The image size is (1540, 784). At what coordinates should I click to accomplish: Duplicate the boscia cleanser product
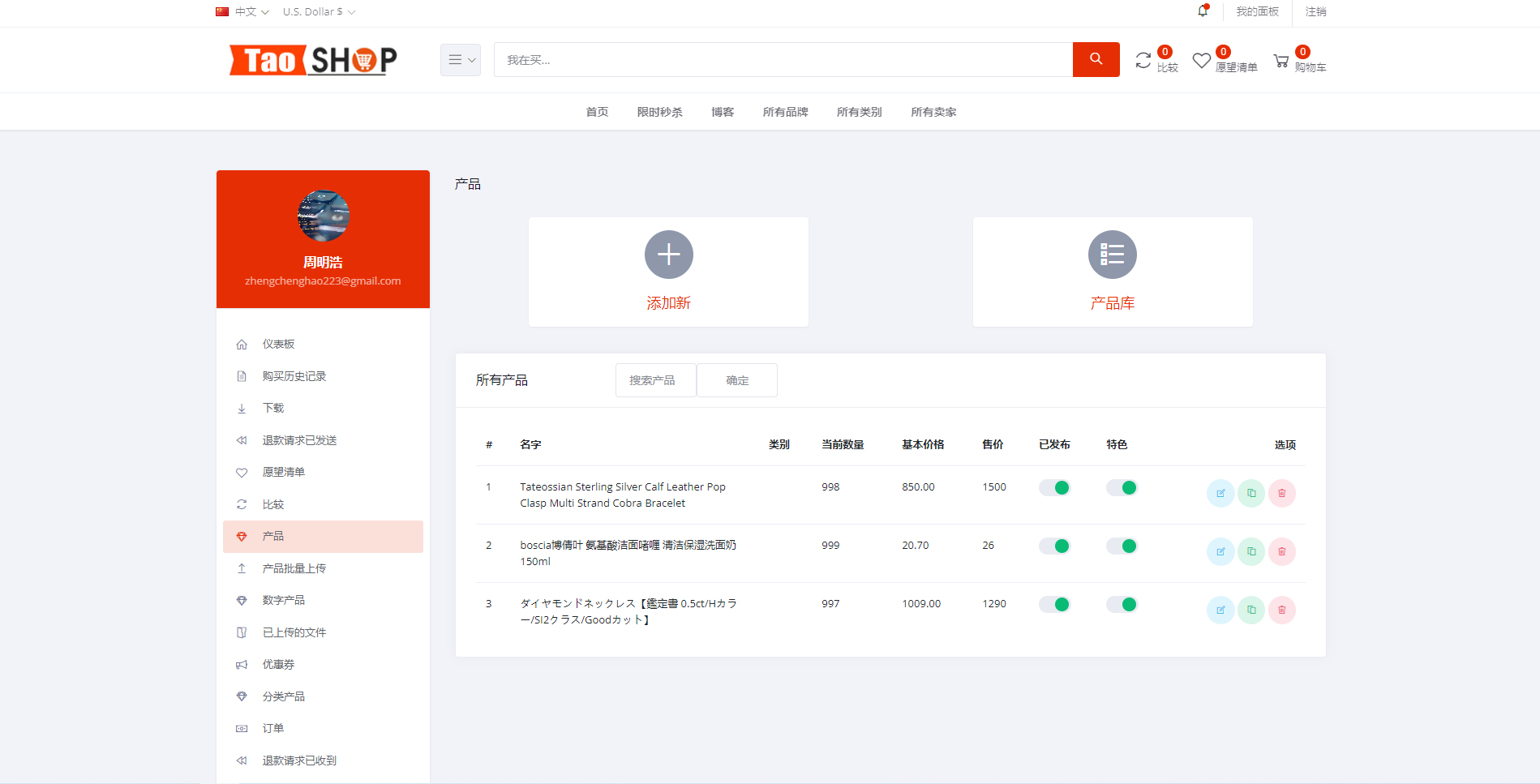pyautogui.click(x=1250, y=551)
